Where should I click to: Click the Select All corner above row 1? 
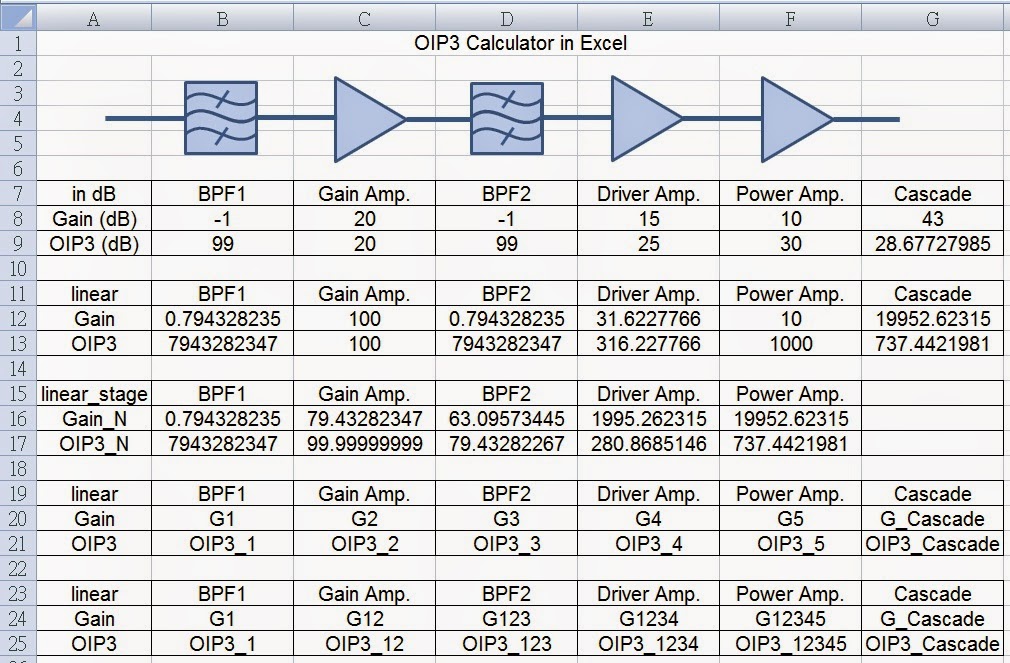click(17, 18)
